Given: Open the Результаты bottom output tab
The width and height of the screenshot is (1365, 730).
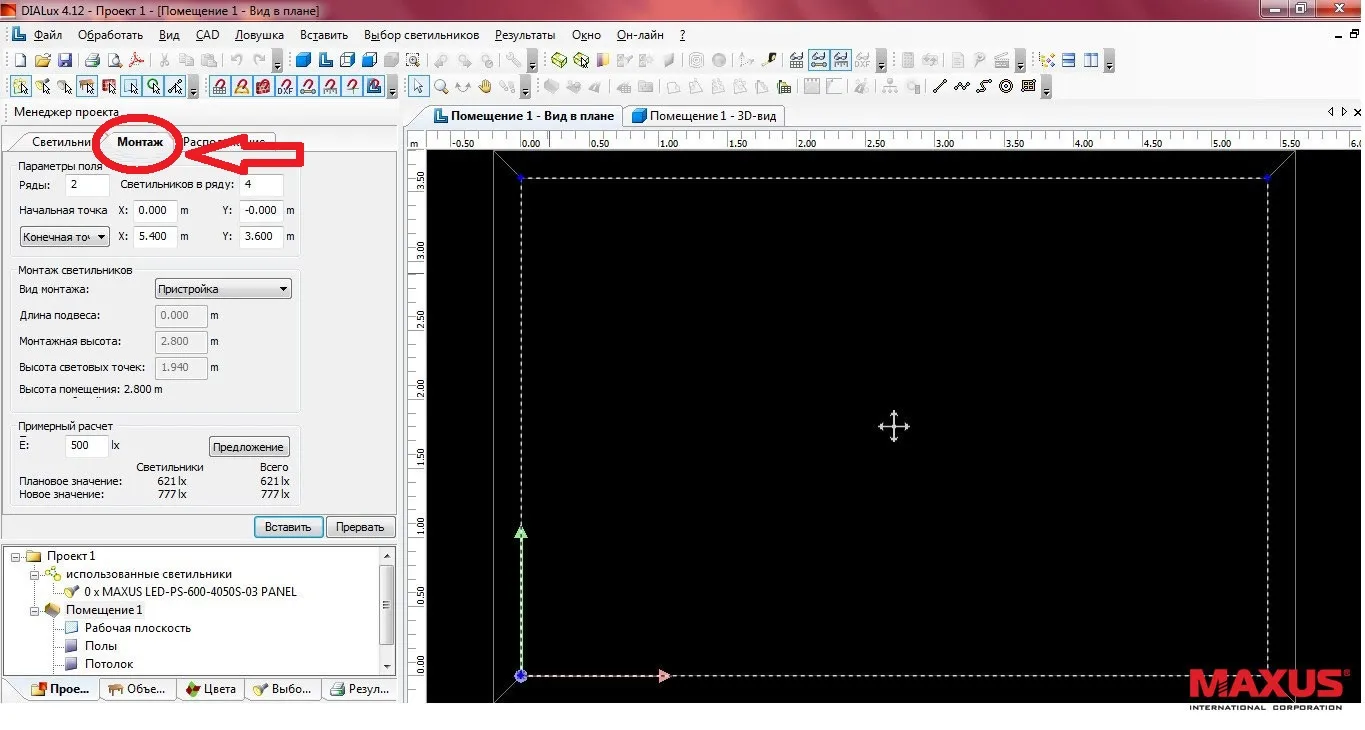Looking at the screenshot, I should point(360,689).
